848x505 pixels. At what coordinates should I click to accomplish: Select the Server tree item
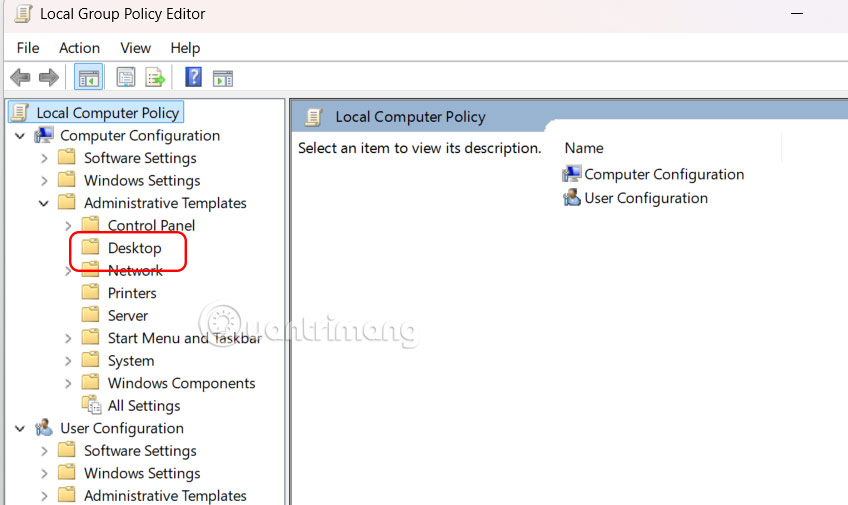pyautogui.click(x=128, y=315)
